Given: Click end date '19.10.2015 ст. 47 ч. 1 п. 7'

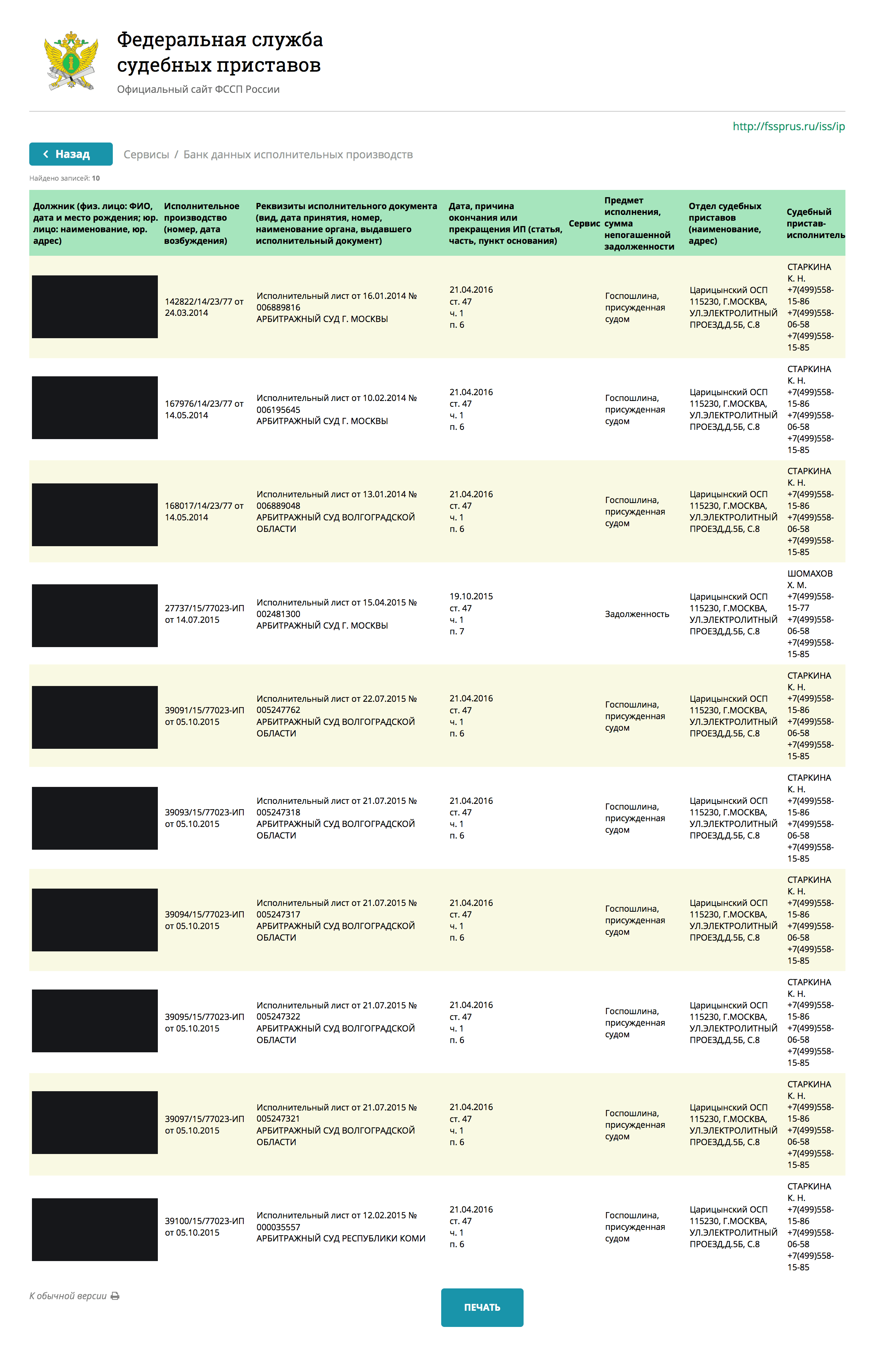Looking at the screenshot, I should click(x=471, y=614).
